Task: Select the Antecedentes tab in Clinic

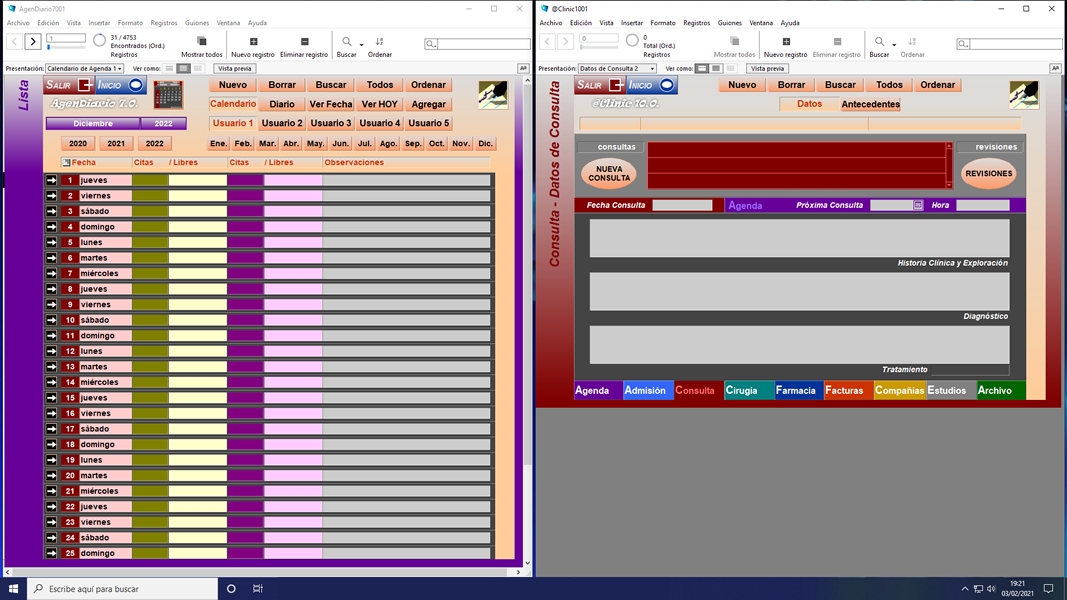Action: (x=870, y=104)
